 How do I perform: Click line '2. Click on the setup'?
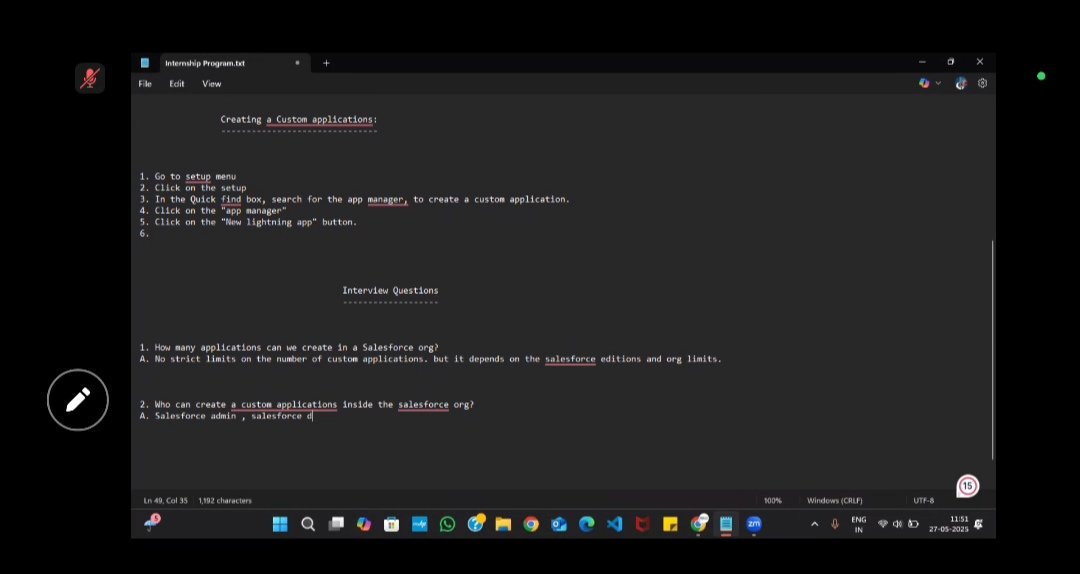[x=192, y=187]
